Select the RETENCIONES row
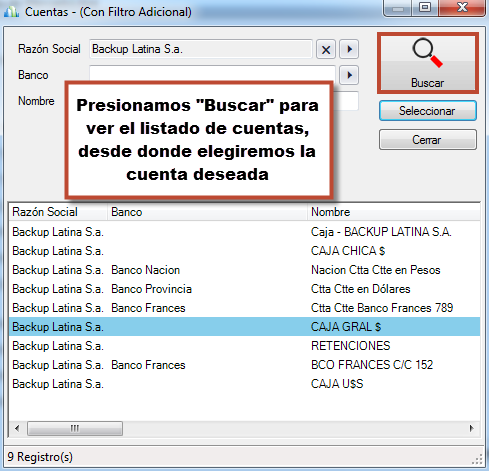Viewport: 489px width, 471px height. pyautogui.click(x=245, y=346)
